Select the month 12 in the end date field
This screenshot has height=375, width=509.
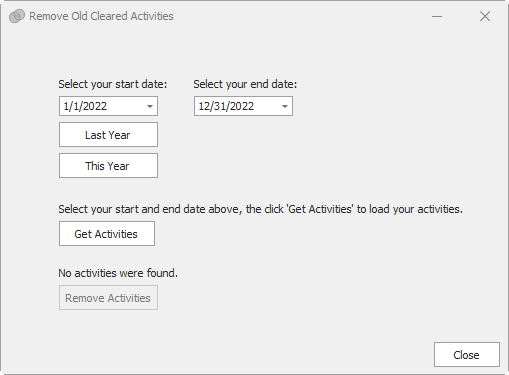(204, 106)
